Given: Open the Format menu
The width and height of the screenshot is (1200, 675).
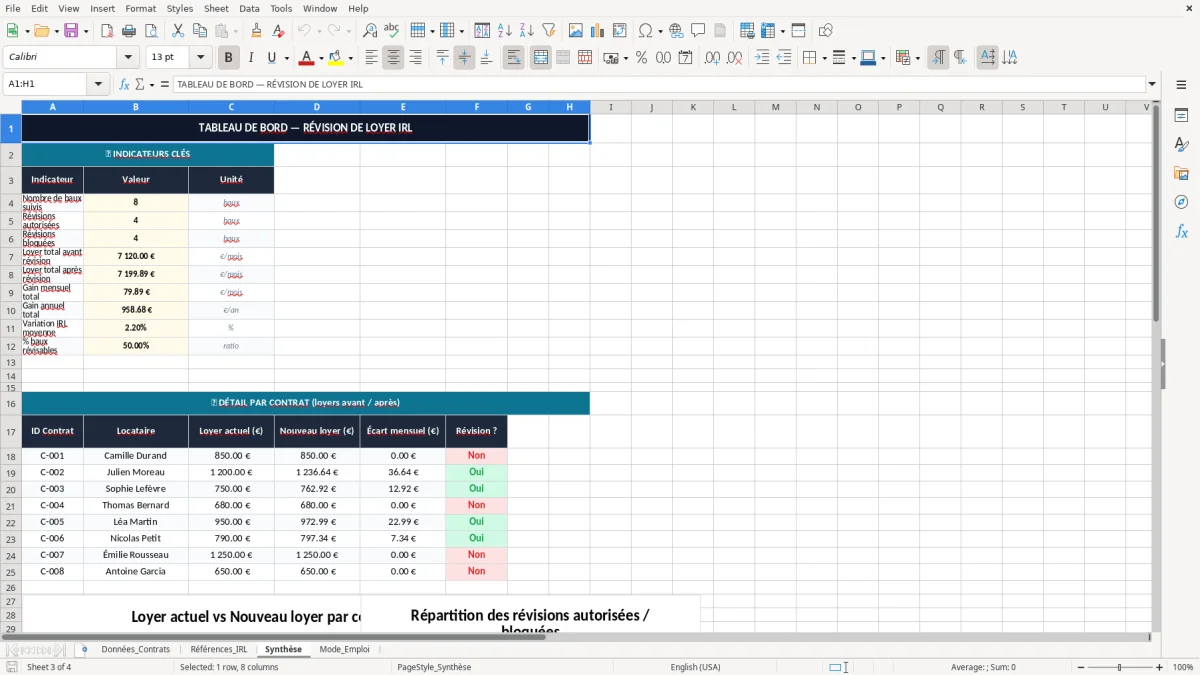Looking at the screenshot, I should [140, 8].
